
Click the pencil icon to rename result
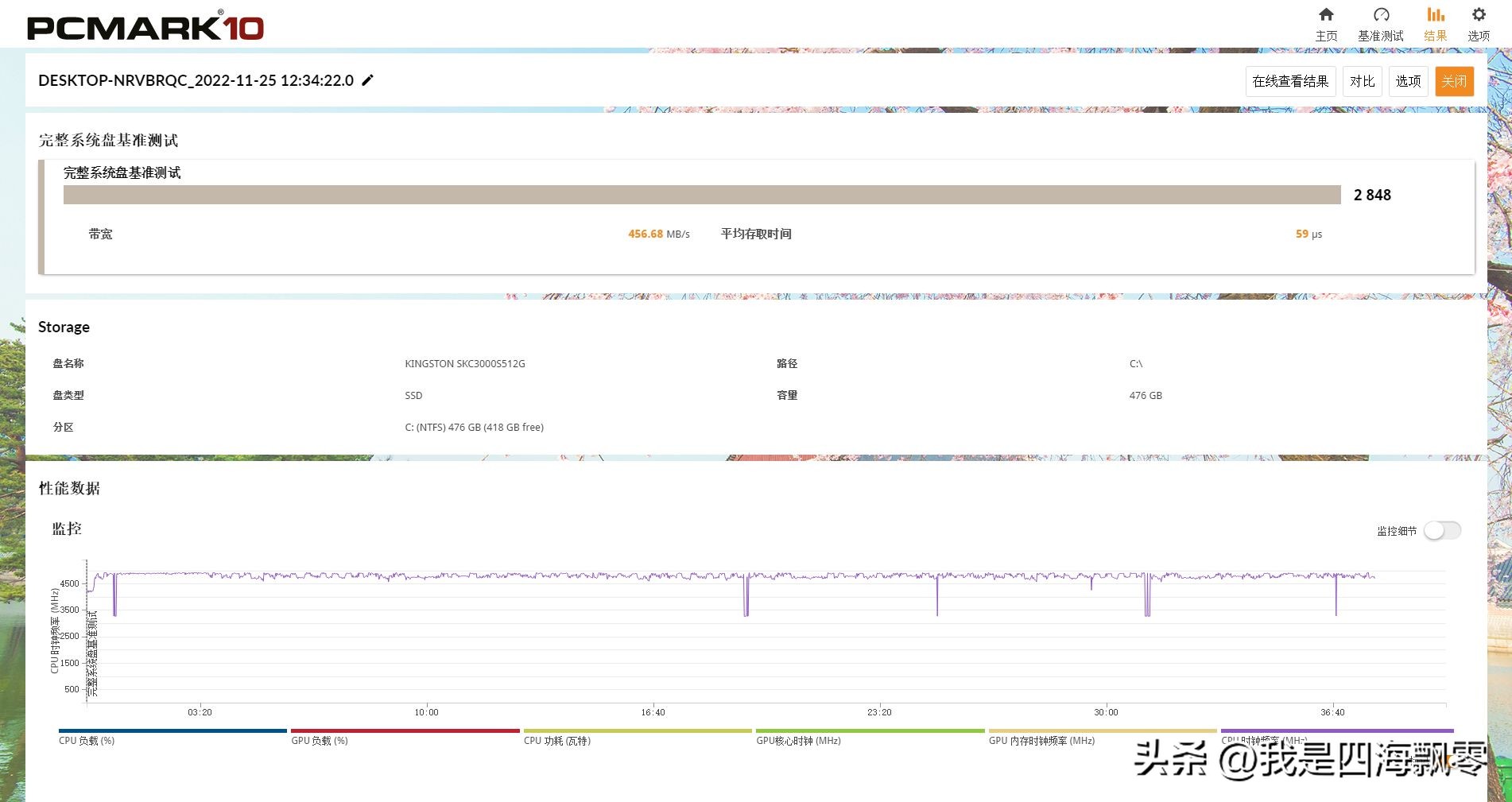[367, 80]
